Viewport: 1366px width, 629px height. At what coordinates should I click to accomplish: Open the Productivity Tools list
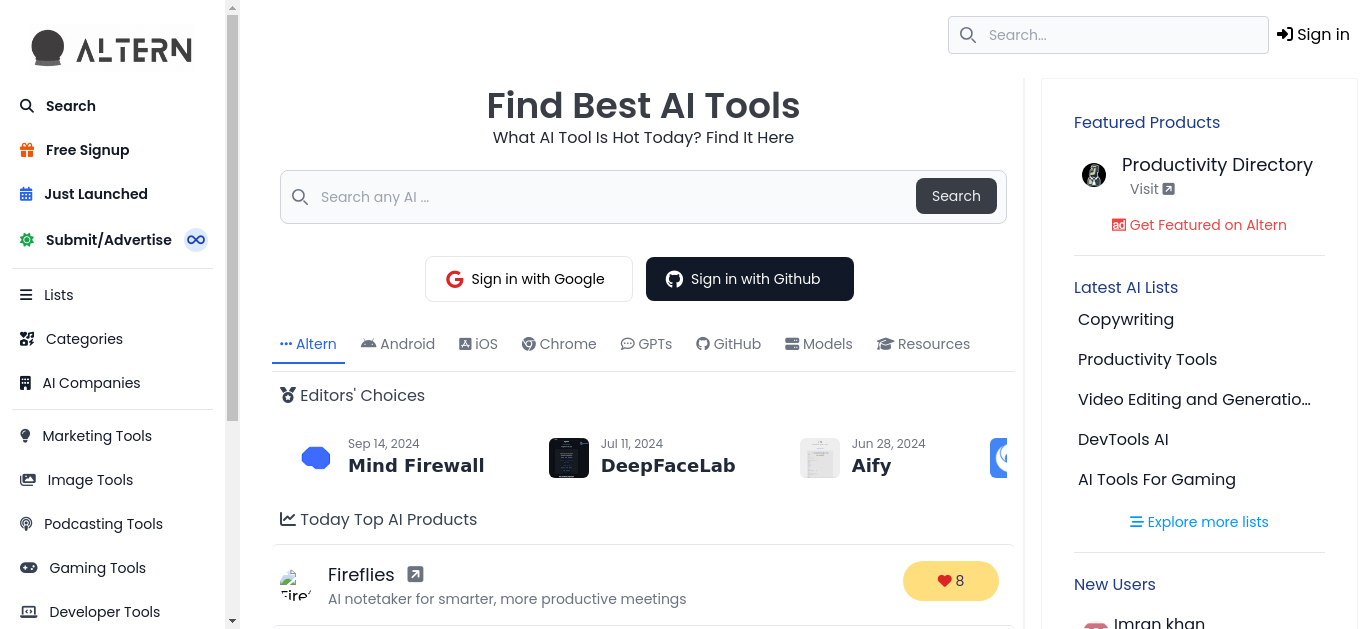pos(1148,360)
